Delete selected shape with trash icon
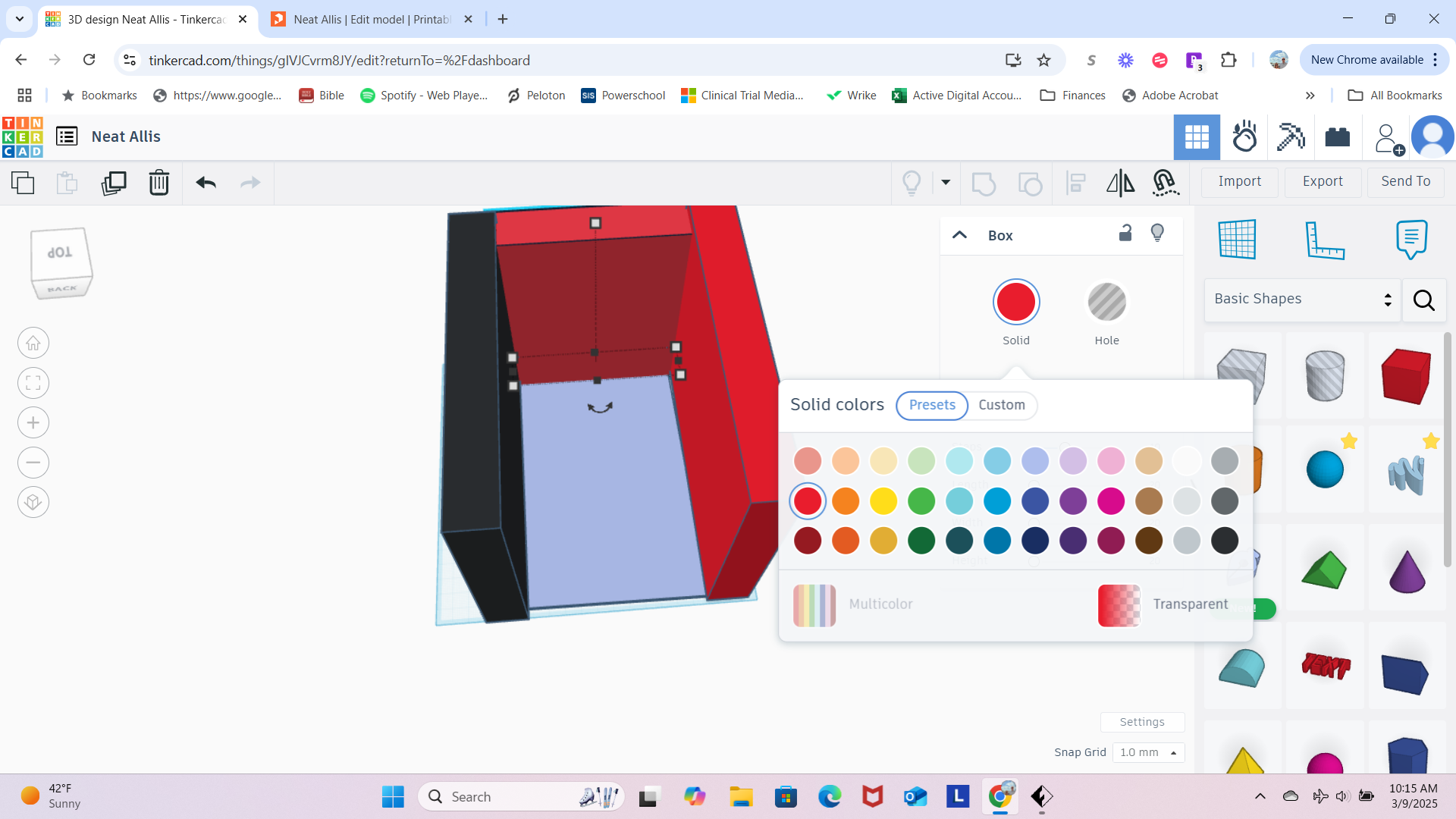The image size is (1456, 819). tap(159, 183)
